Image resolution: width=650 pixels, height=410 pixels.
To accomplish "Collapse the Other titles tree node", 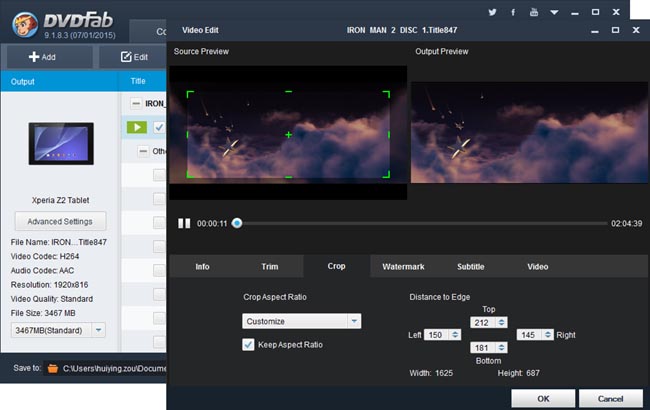I will point(143,151).
